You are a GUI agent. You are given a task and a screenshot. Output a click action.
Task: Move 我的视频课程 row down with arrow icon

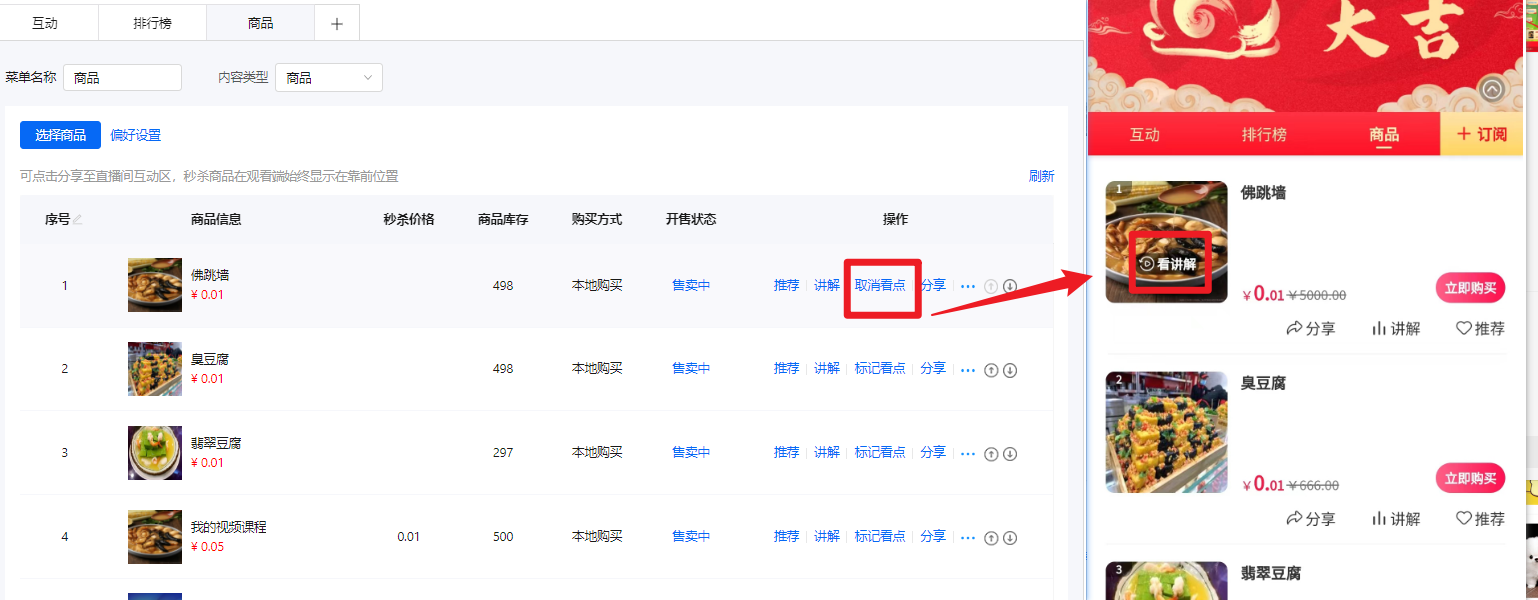coord(1010,538)
